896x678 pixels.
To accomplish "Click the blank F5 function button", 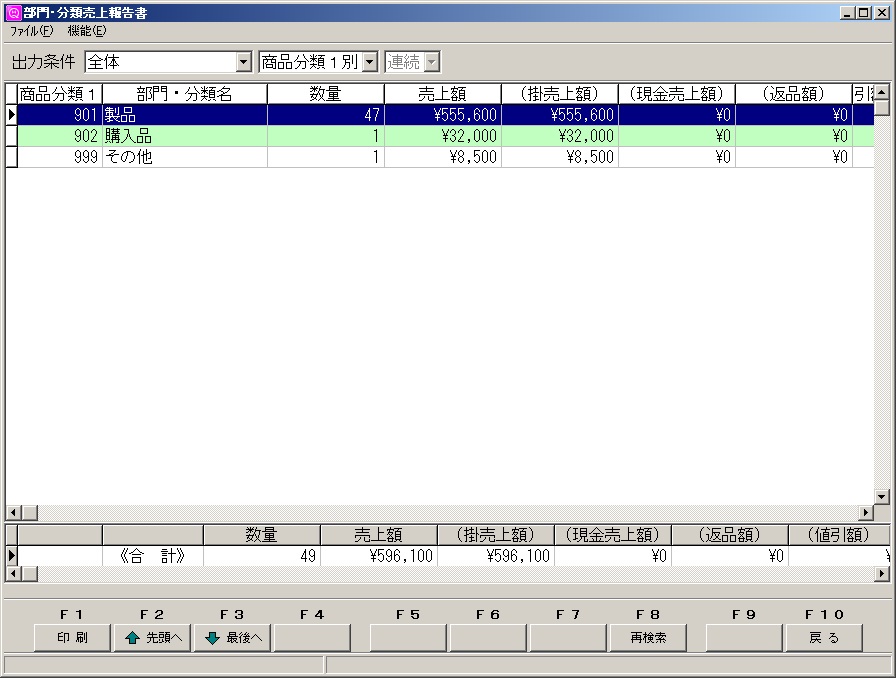I will pos(408,637).
